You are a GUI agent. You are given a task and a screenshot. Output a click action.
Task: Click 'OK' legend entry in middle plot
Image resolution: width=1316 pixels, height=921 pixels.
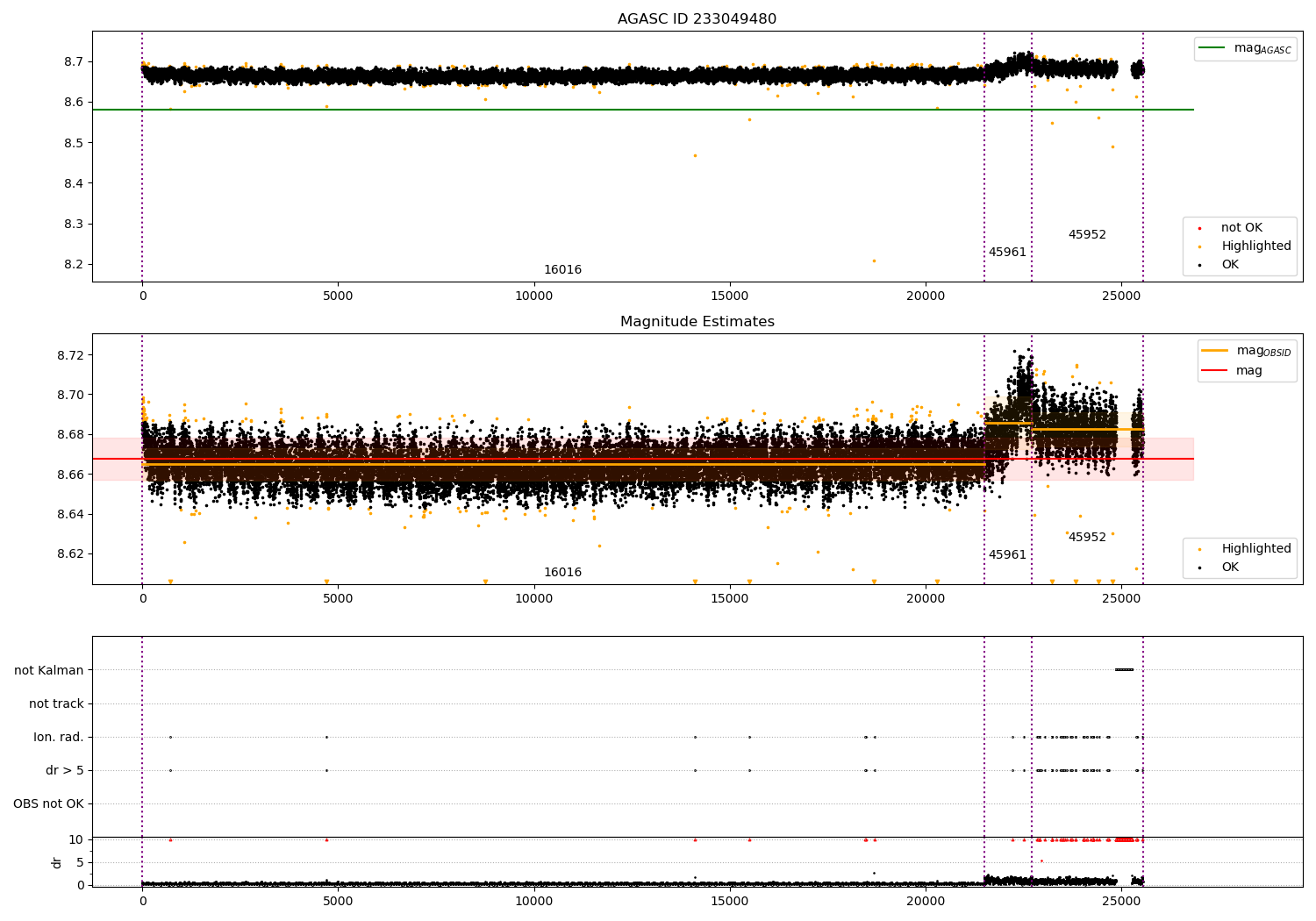1220,568
